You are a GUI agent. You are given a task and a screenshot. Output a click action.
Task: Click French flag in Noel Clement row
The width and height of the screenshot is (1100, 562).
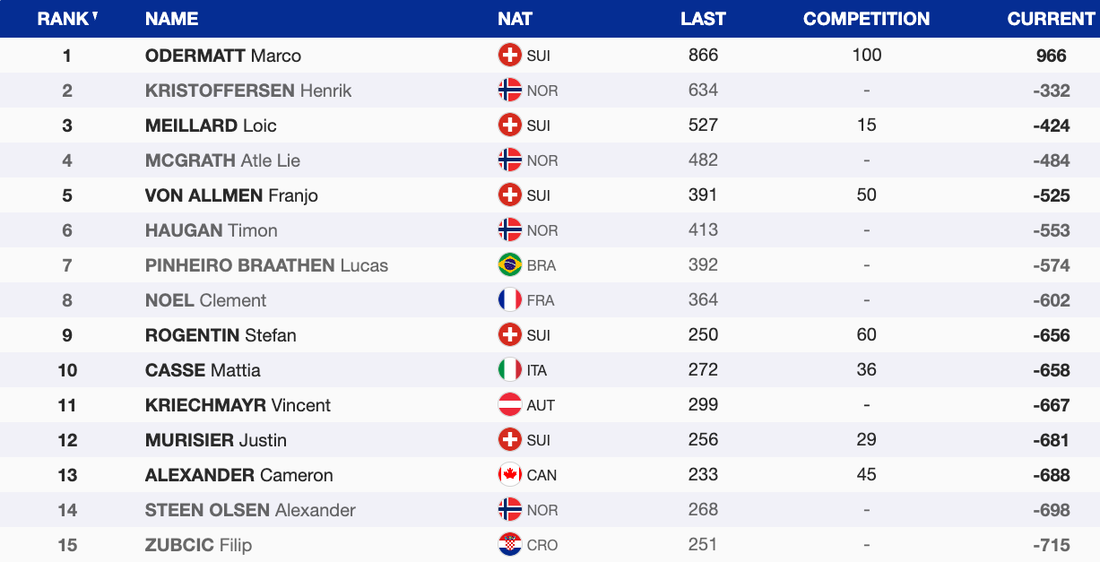pyautogui.click(x=510, y=300)
